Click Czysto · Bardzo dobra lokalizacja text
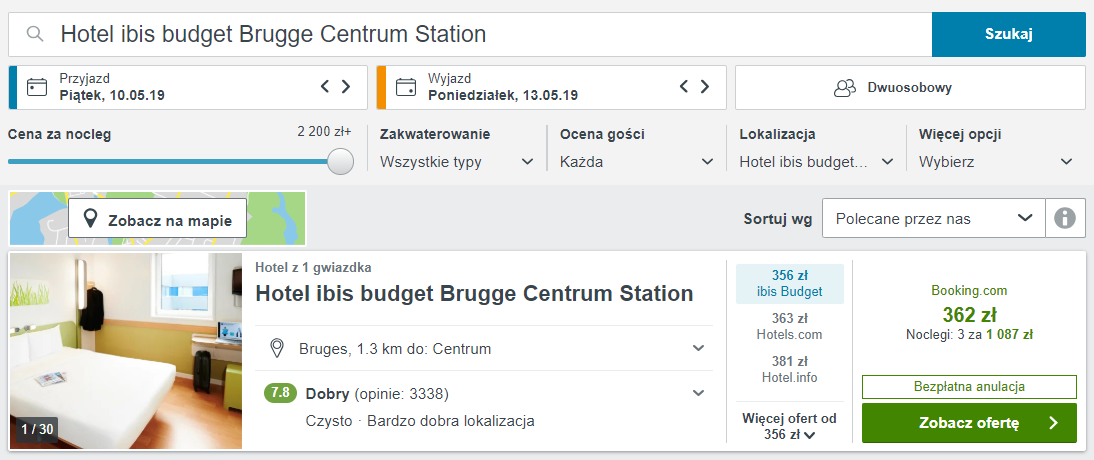Viewport: 1094px width, 460px height. (420, 421)
